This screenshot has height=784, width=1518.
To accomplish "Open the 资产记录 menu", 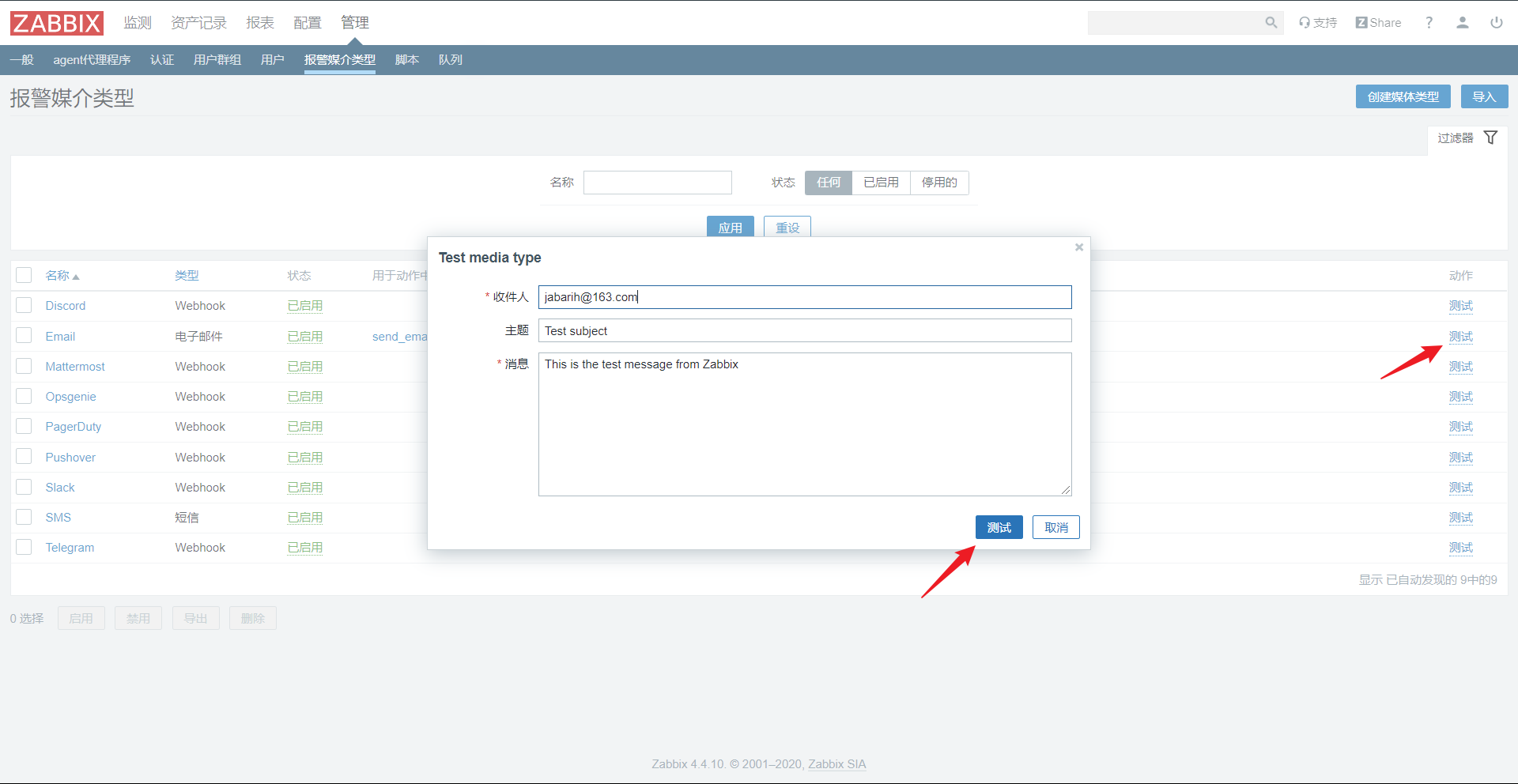I will click(198, 23).
